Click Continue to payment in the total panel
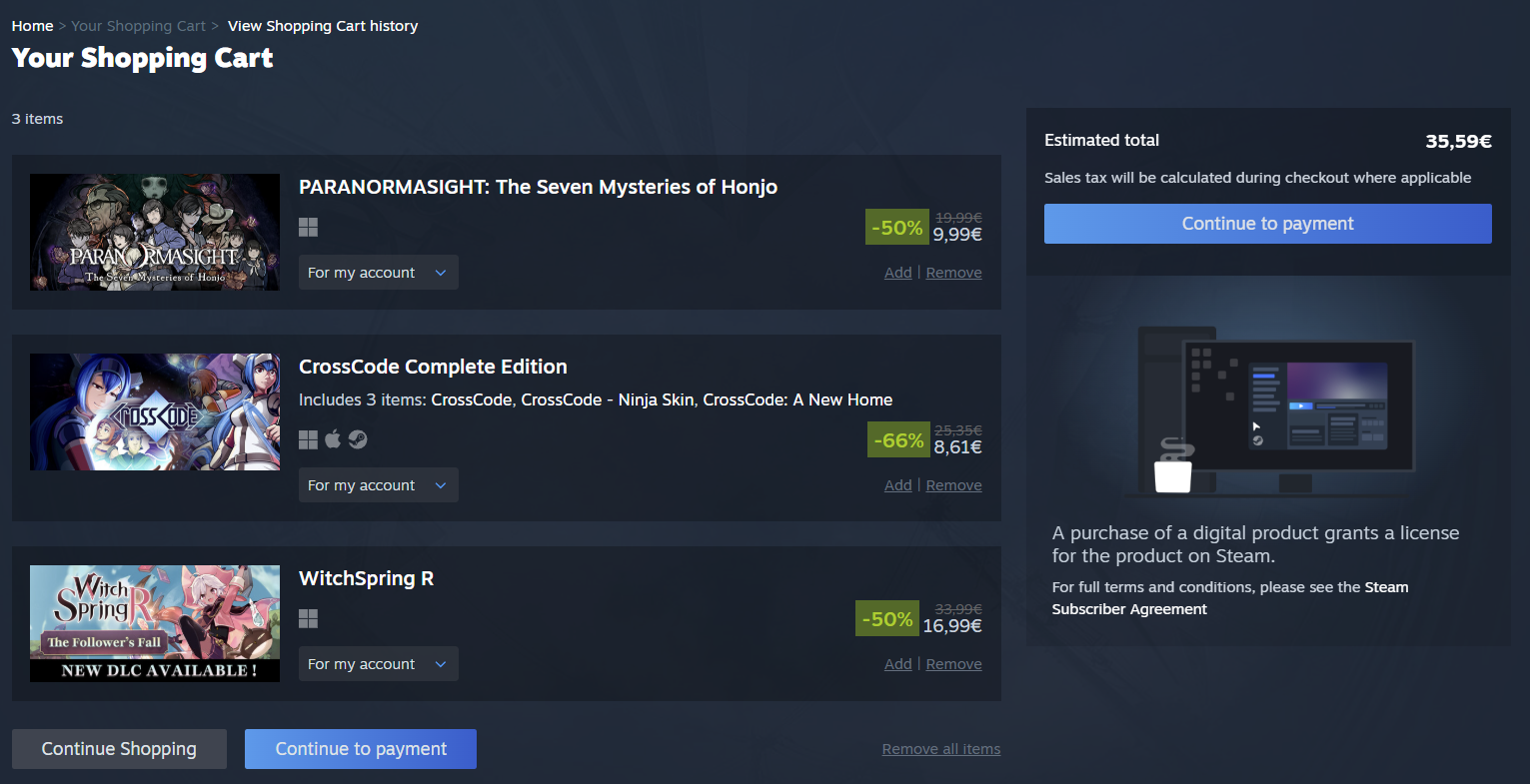The height and width of the screenshot is (784, 1530). [x=1267, y=224]
